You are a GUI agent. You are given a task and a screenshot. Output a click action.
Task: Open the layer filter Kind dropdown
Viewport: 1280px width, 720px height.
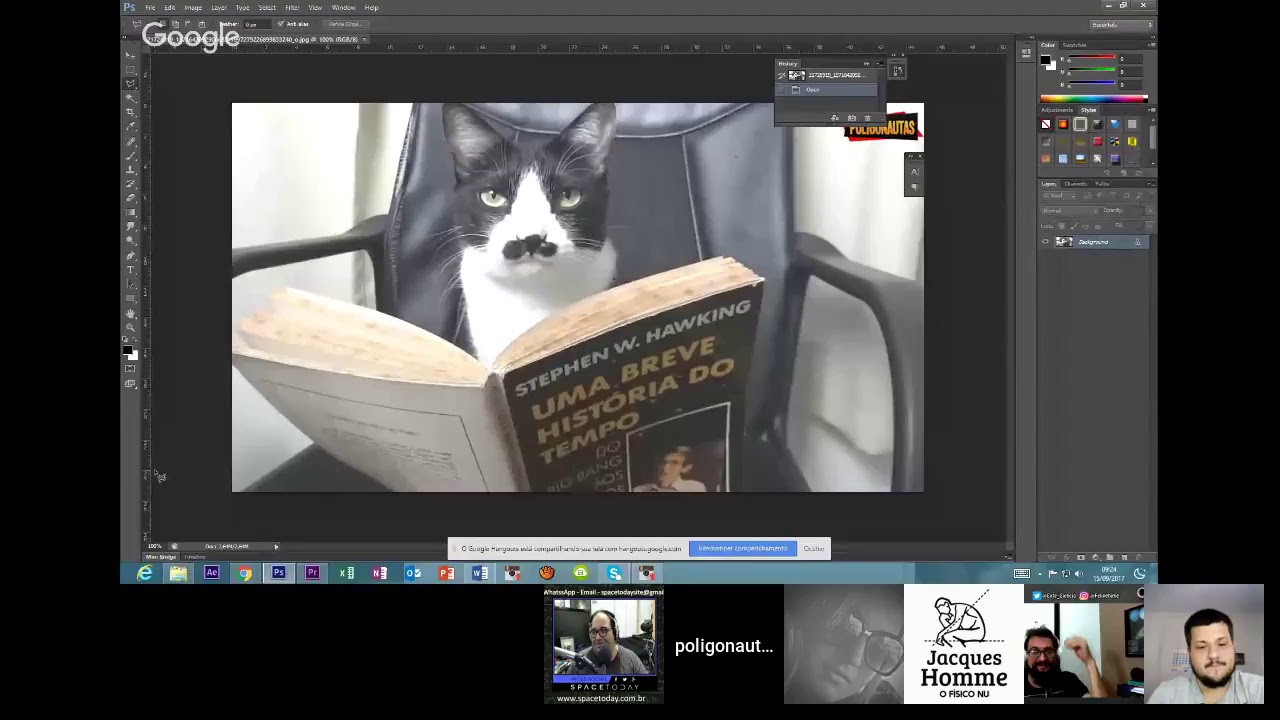click(x=1062, y=196)
